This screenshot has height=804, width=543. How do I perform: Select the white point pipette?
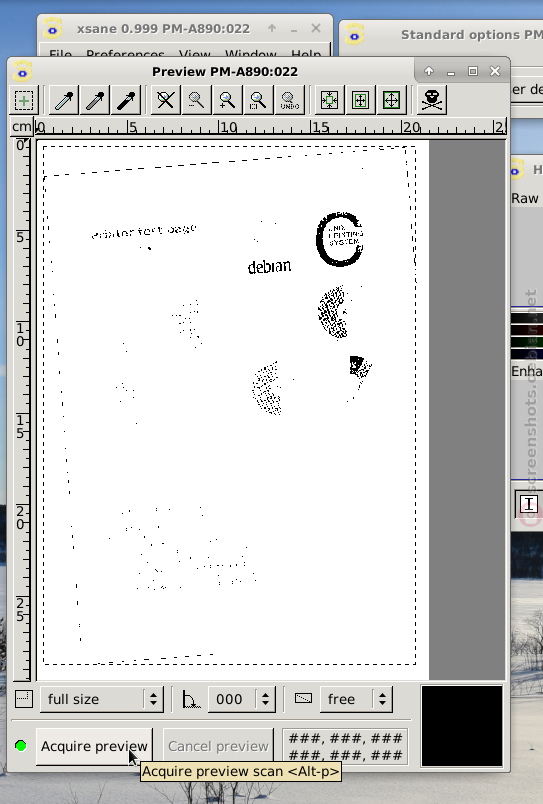(64, 100)
